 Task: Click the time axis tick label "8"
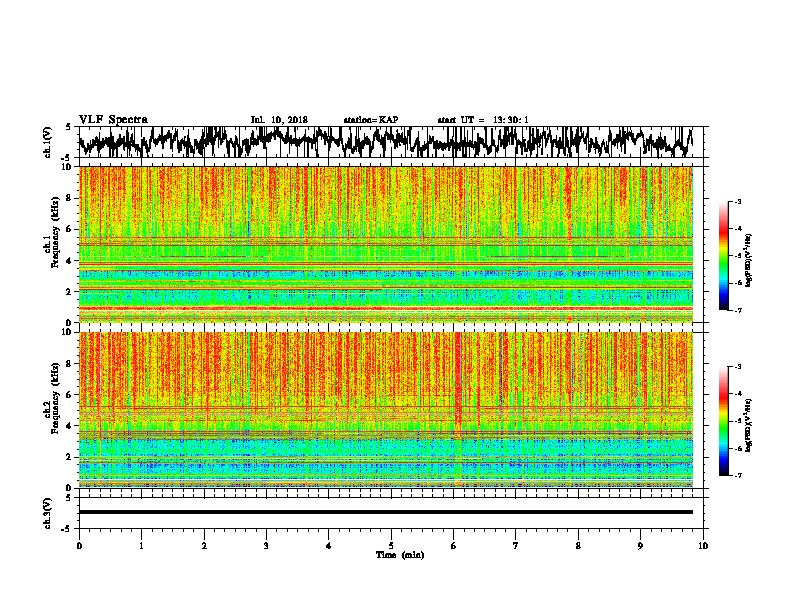coord(578,546)
